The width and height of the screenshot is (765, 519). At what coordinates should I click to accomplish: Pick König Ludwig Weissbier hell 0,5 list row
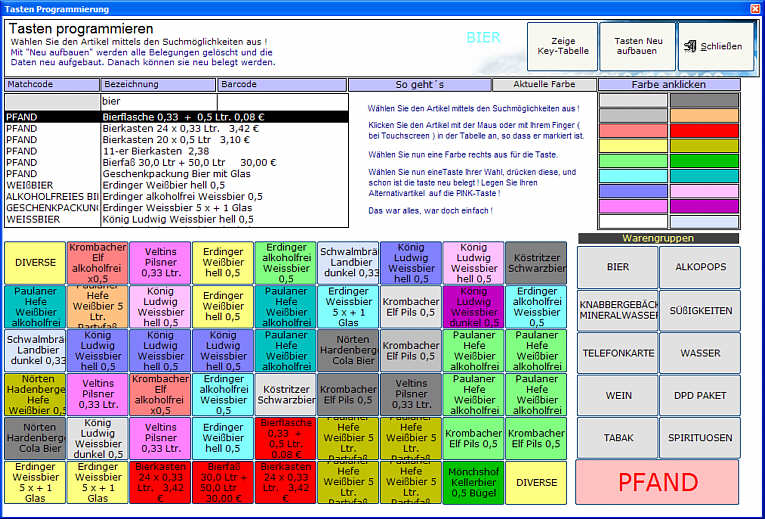177,220
